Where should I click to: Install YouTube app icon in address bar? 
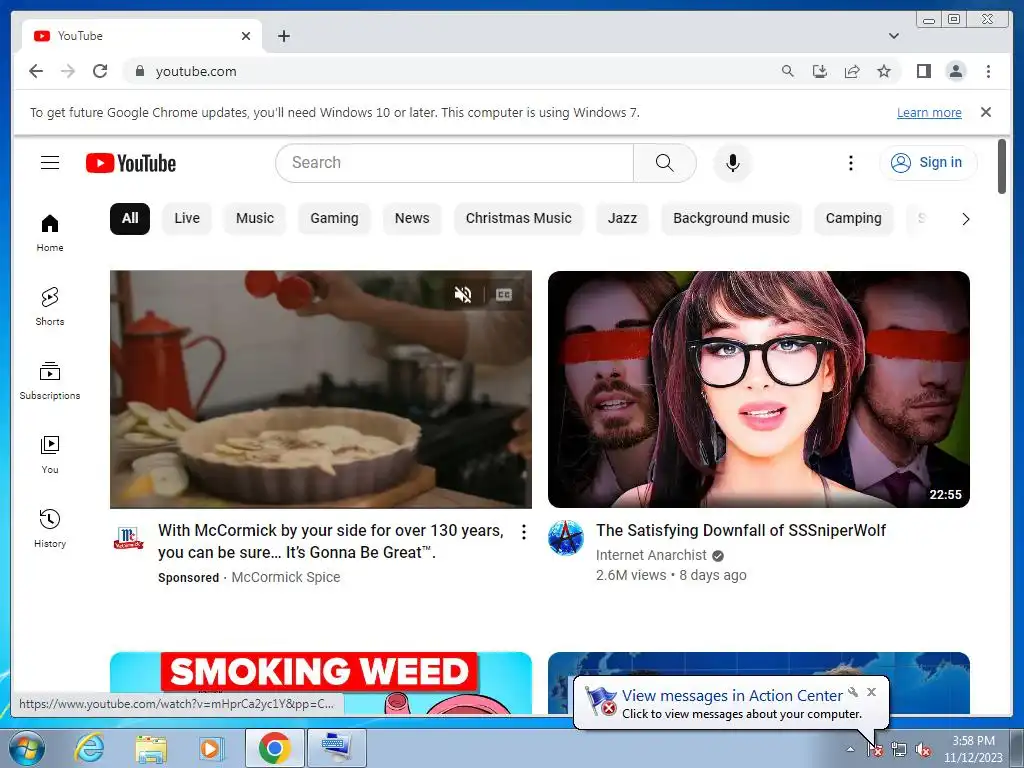point(820,71)
